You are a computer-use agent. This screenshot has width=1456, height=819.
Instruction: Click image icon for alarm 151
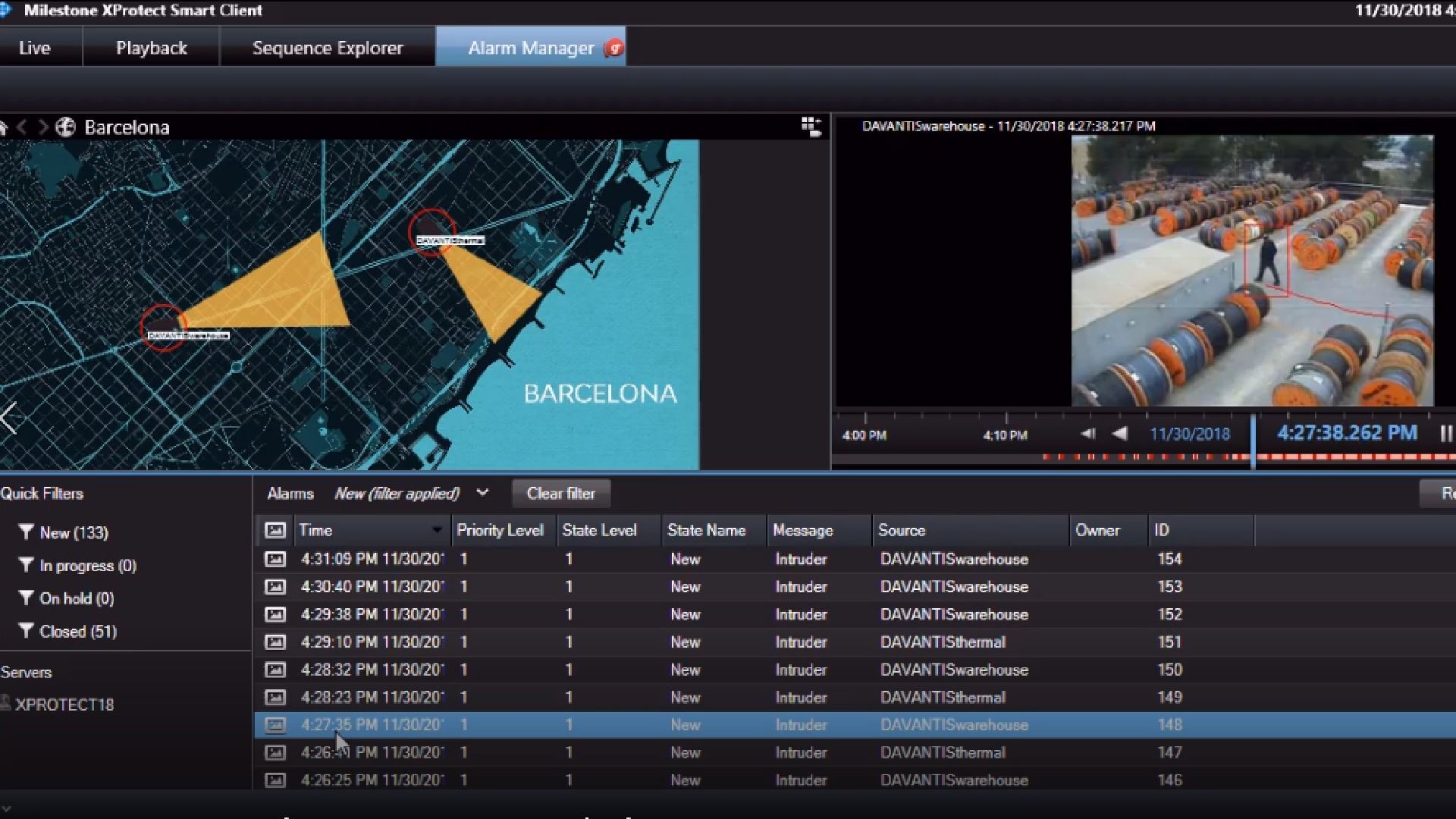click(x=275, y=642)
